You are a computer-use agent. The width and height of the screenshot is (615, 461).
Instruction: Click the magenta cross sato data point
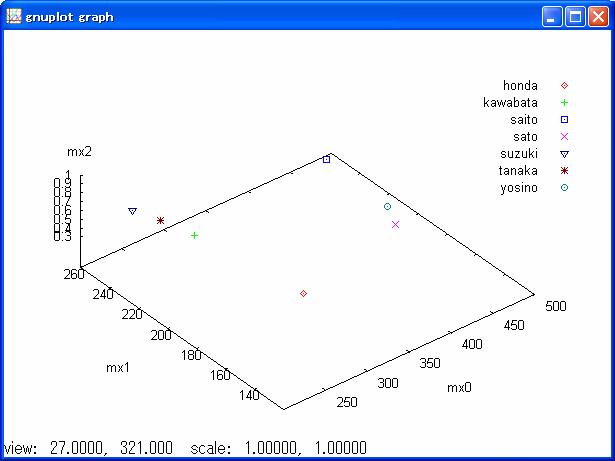tap(396, 224)
